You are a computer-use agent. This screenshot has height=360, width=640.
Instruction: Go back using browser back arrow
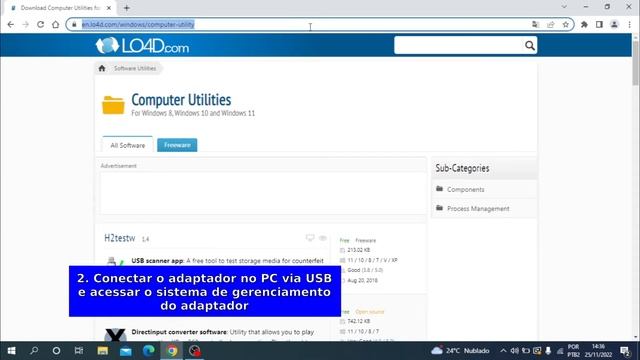[x=11, y=24]
